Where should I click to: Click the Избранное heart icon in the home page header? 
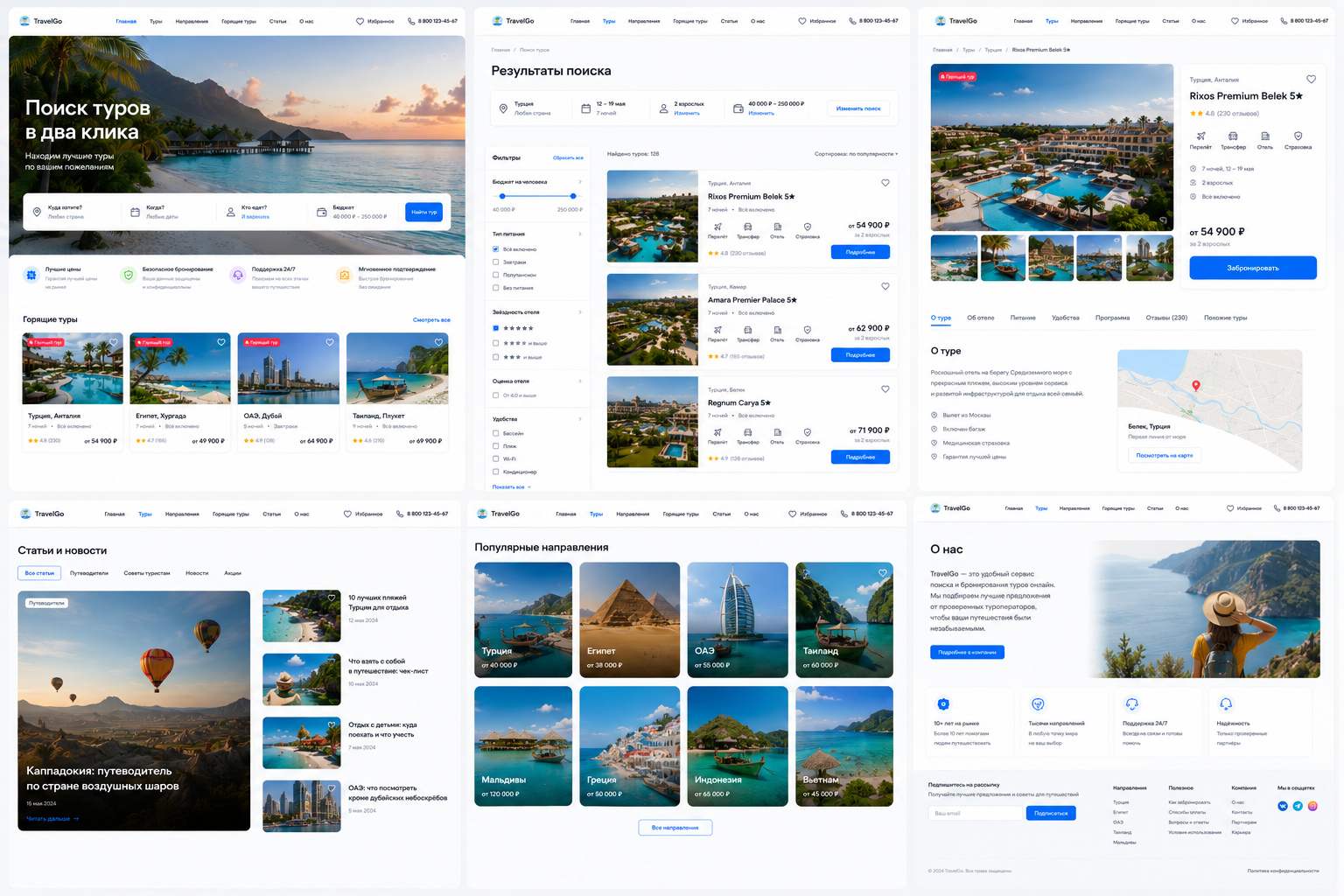[360, 21]
